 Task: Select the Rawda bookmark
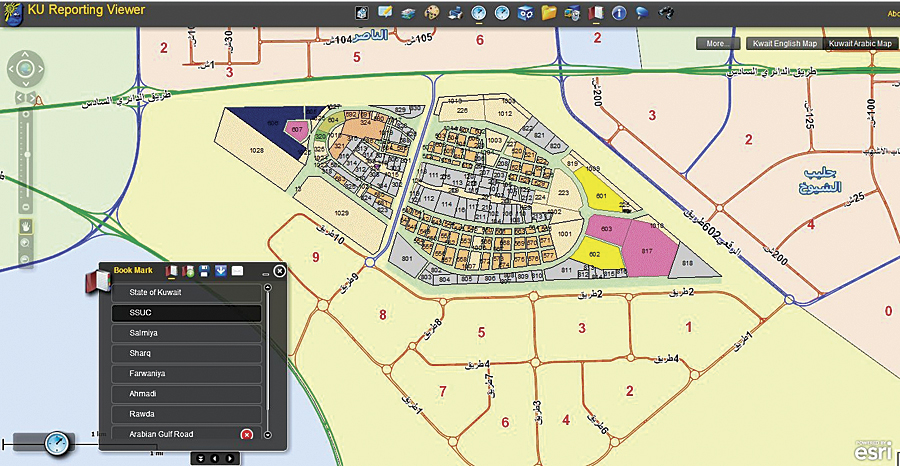point(187,414)
